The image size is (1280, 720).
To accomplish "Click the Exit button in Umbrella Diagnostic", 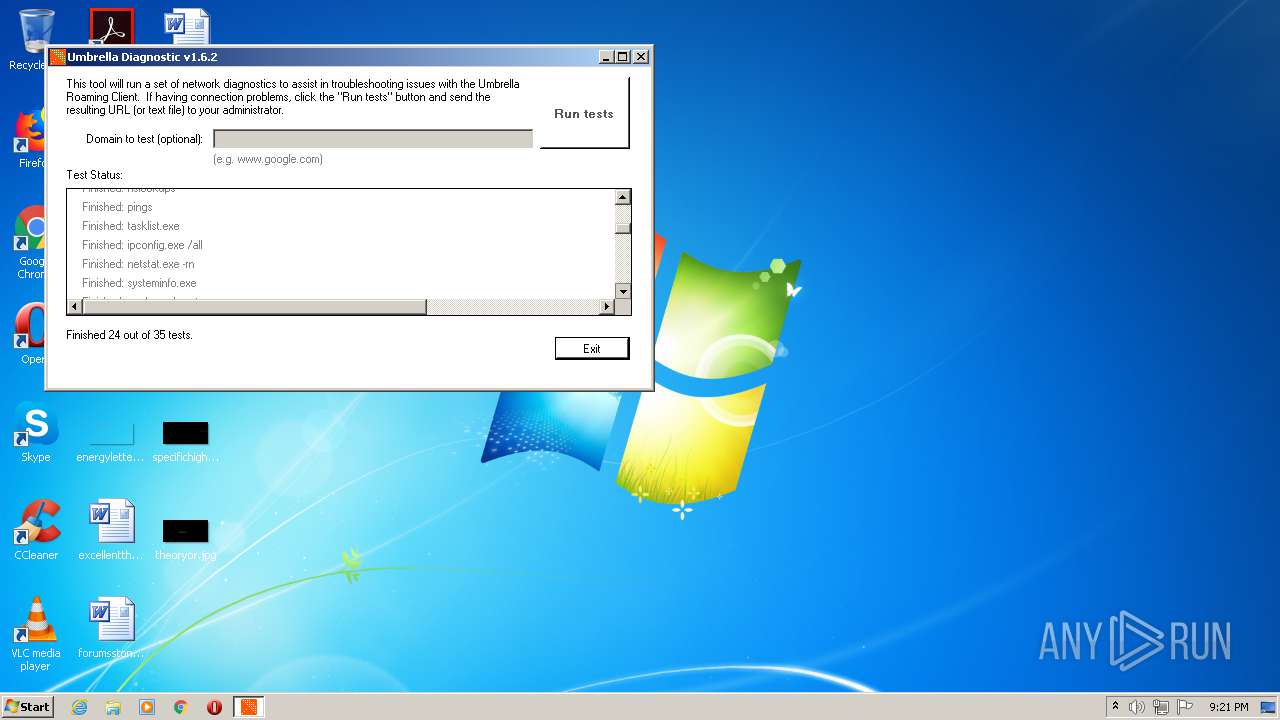I will [x=592, y=348].
